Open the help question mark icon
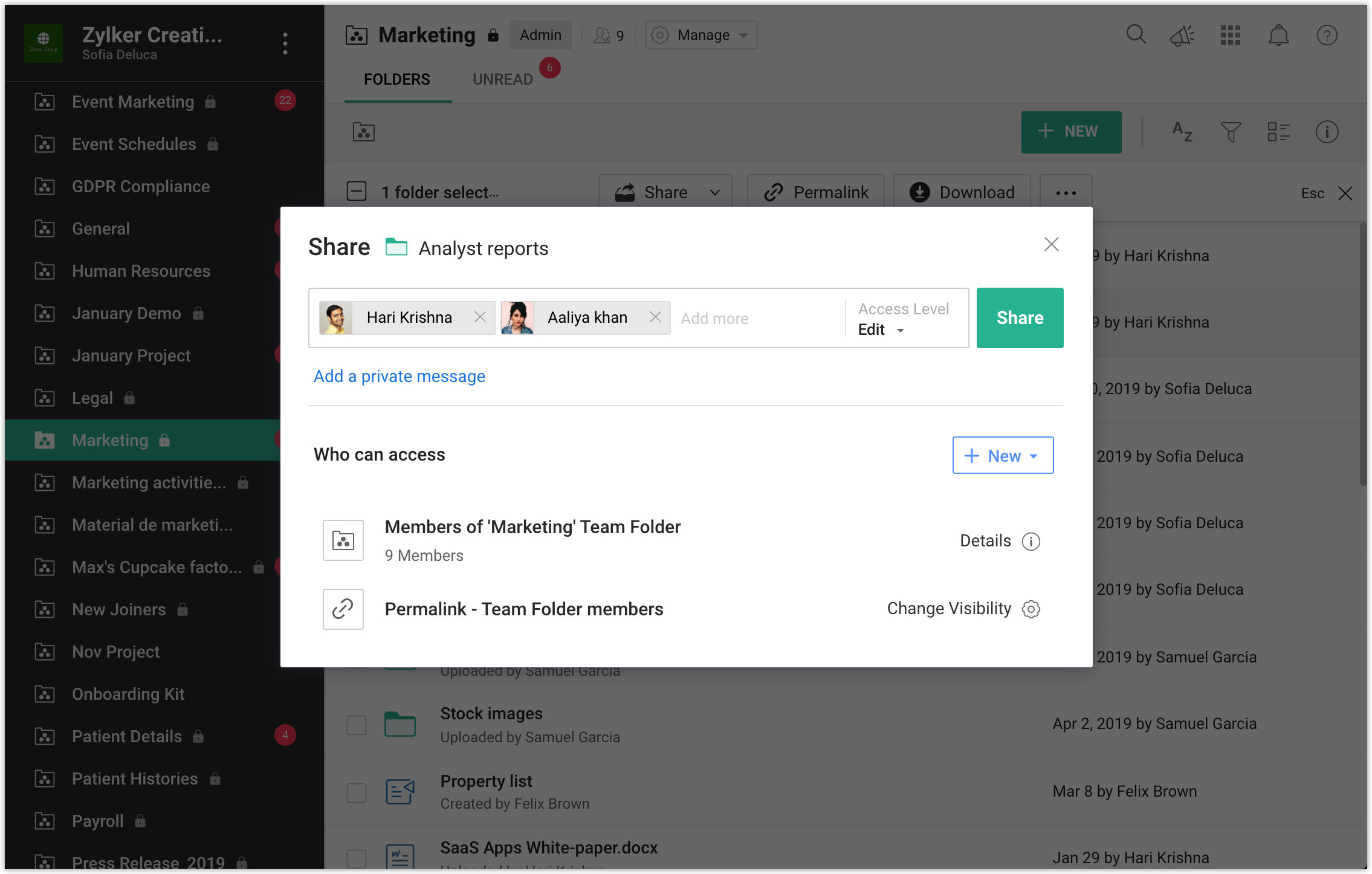 pyautogui.click(x=1327, y=36)
